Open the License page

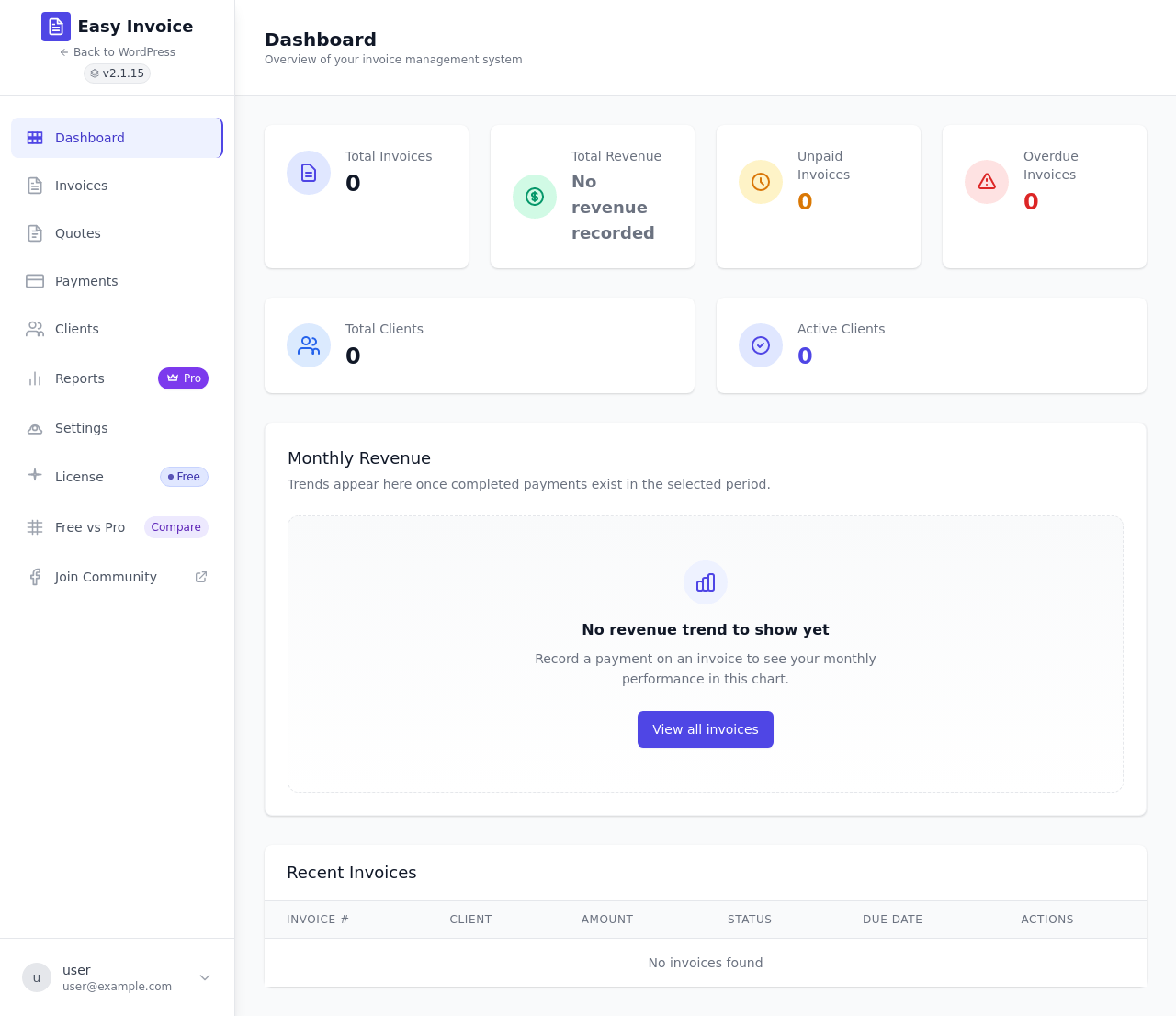tap(117, 477)
